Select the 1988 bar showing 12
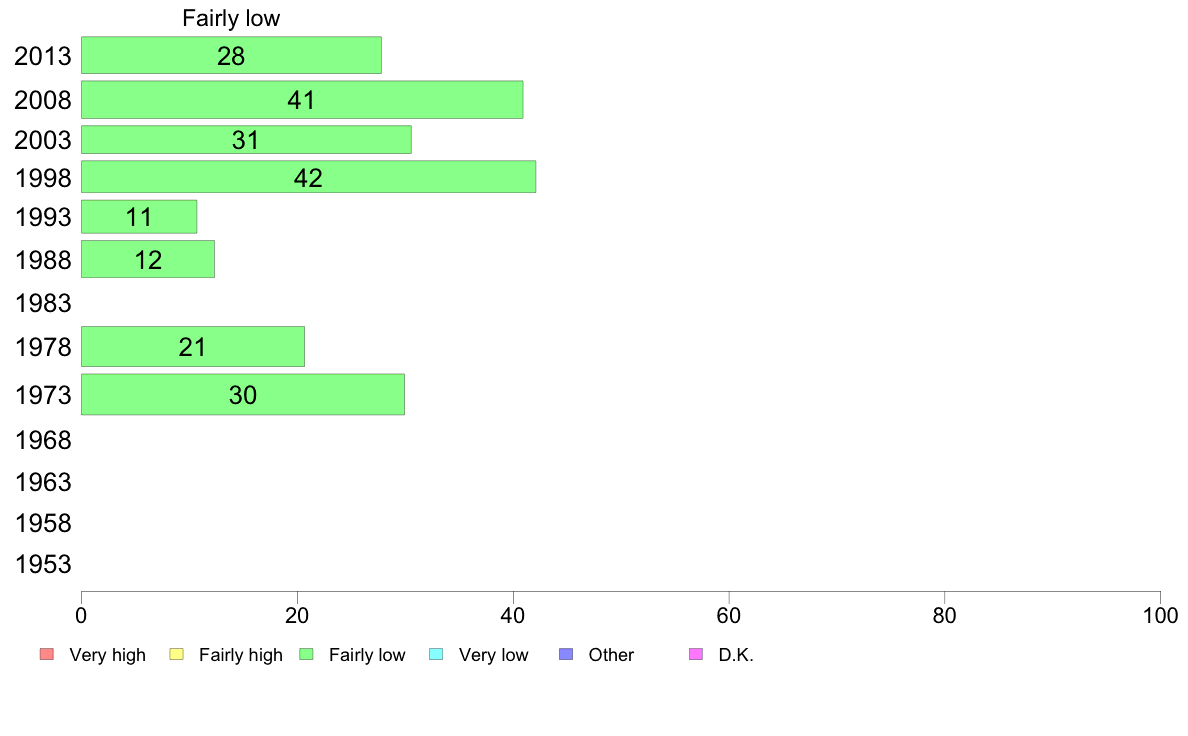This screenshot has width=1188, height=736. click(148, 259)
